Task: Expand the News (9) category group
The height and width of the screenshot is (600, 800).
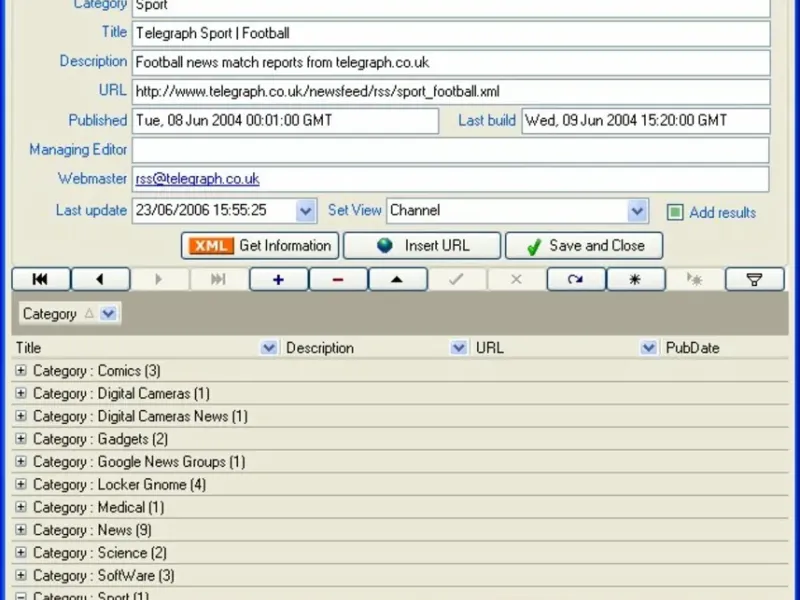Action: pyautogui.click(x=21, y=530)
